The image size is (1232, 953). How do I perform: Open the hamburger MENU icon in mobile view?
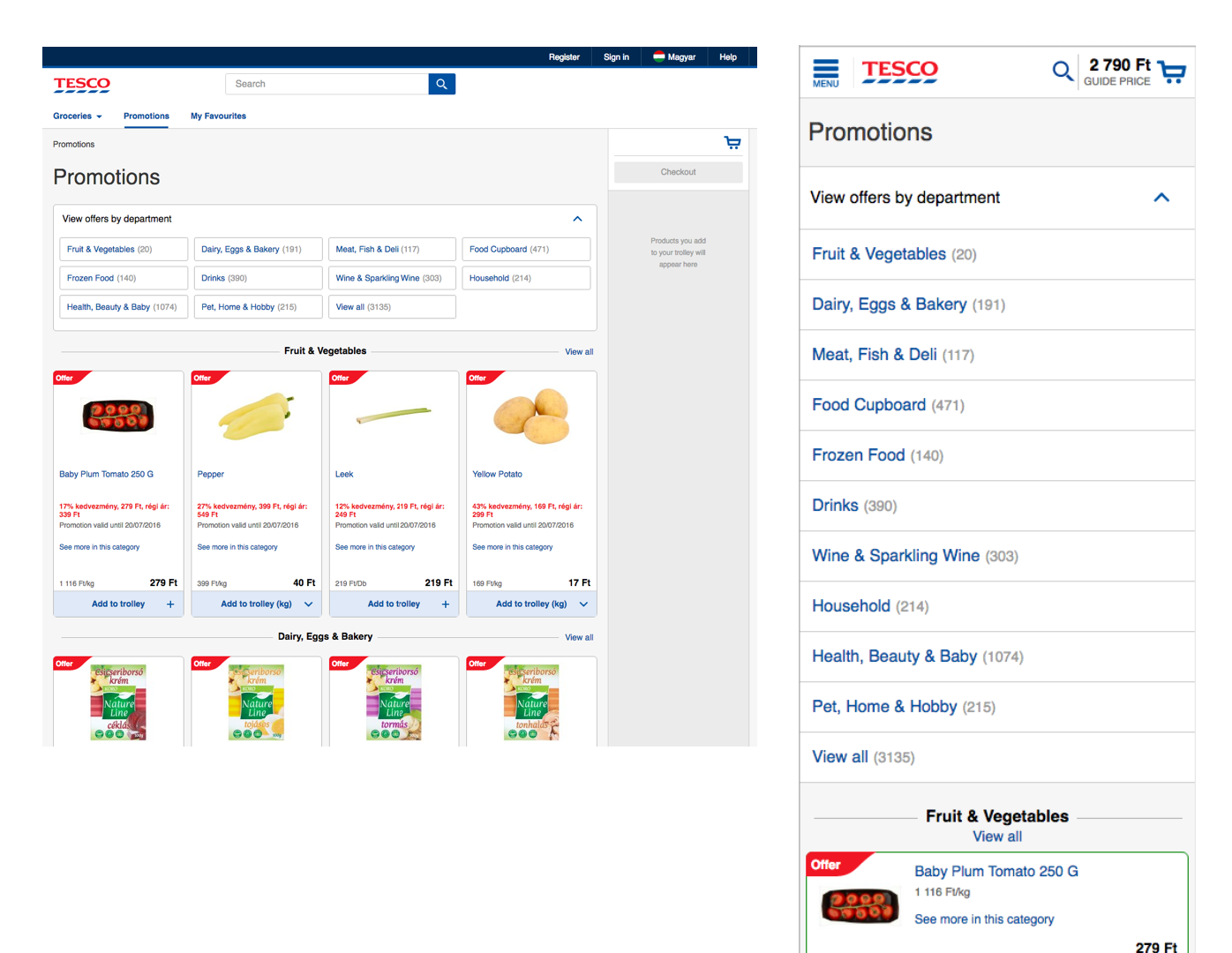click(826, 73)
